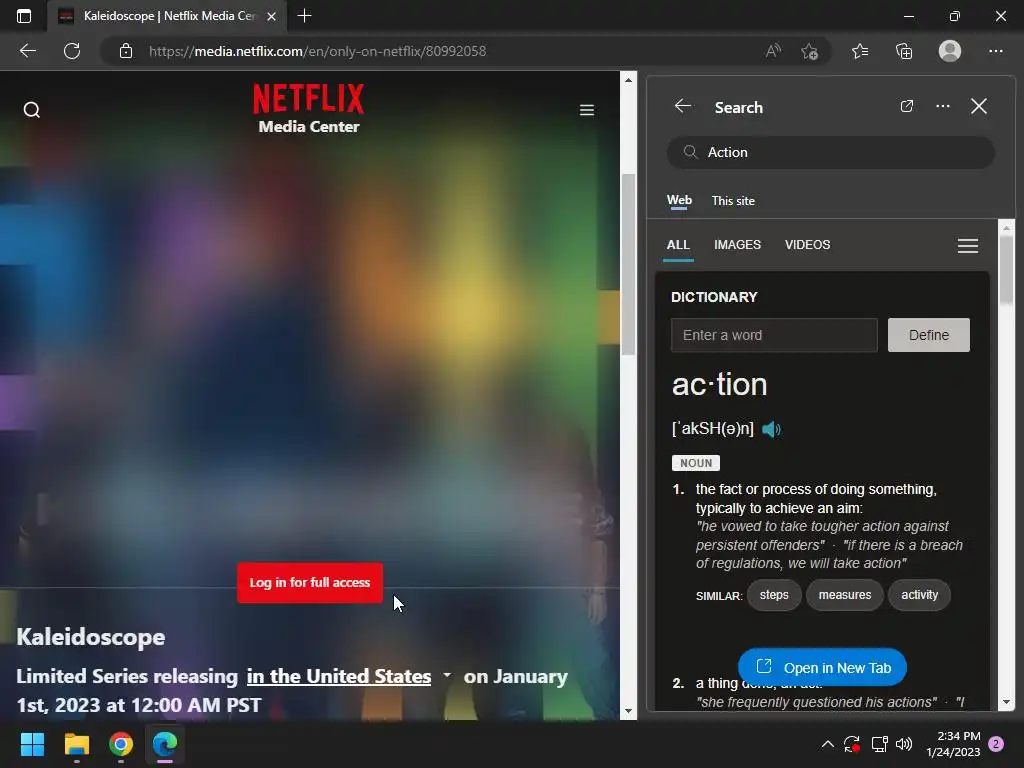Viewport: 1024px width, 768px height.
Task: Open Edge Settings and more menu
Action: point(995,51)
